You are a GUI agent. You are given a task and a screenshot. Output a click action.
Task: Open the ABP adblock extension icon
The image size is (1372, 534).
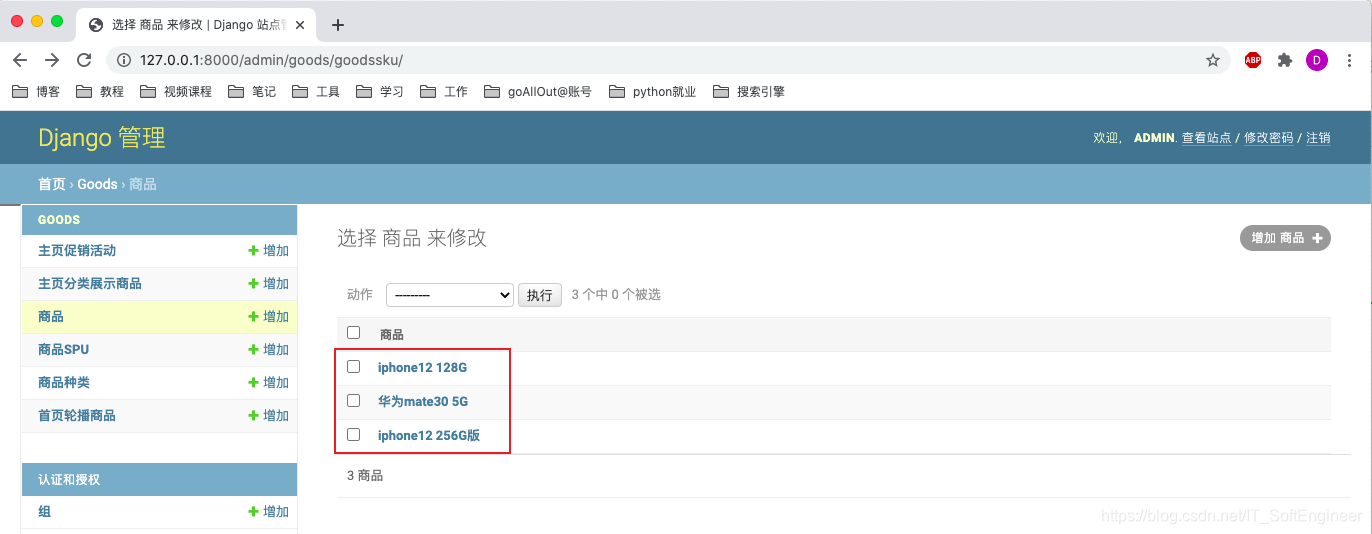pos(1253,60)
